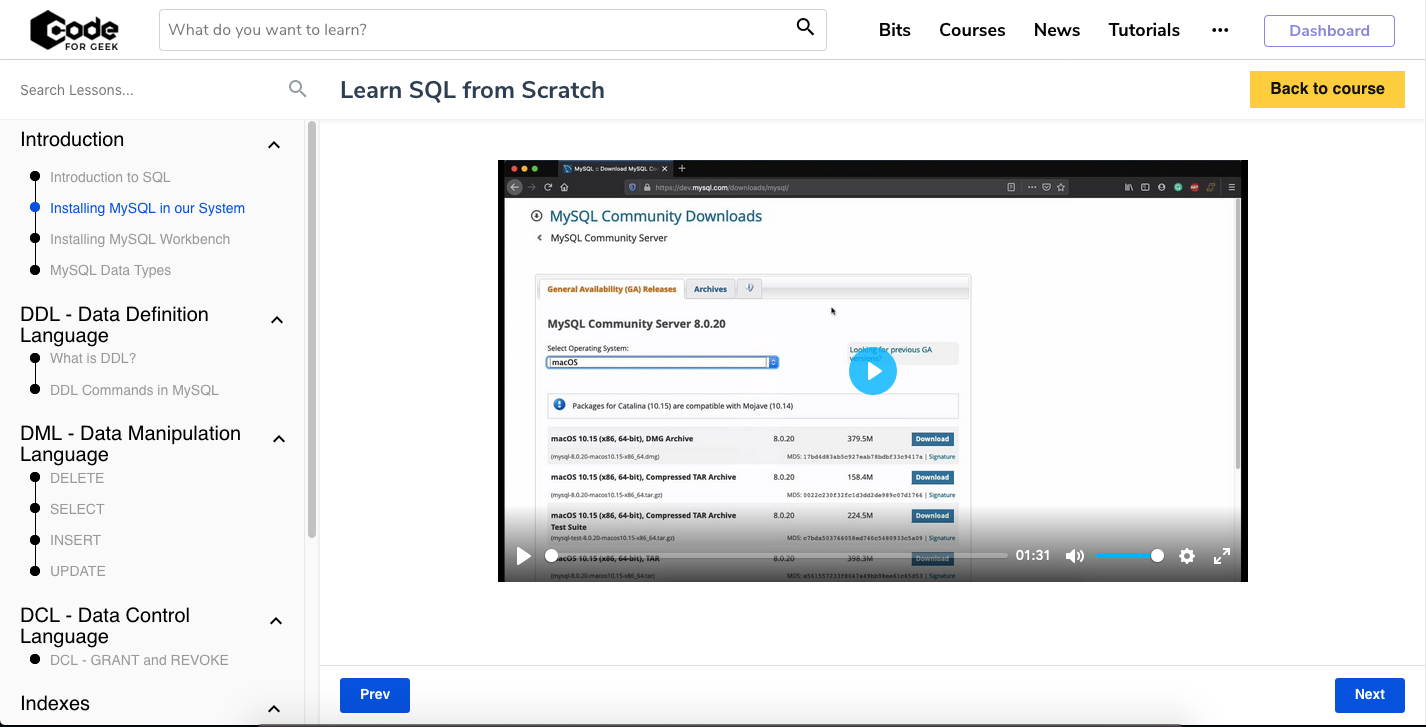Click the 01:31 video duration
The height and width of the screenshot is (727, 1426).
pos(1033,555)
